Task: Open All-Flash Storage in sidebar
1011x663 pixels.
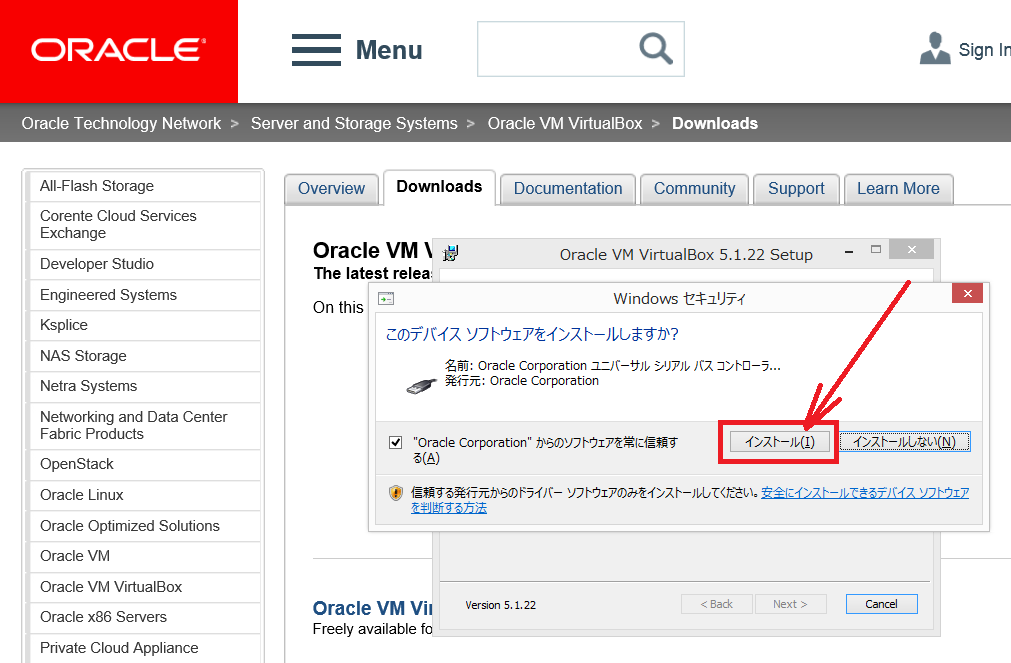Action: tap(145, 186)
